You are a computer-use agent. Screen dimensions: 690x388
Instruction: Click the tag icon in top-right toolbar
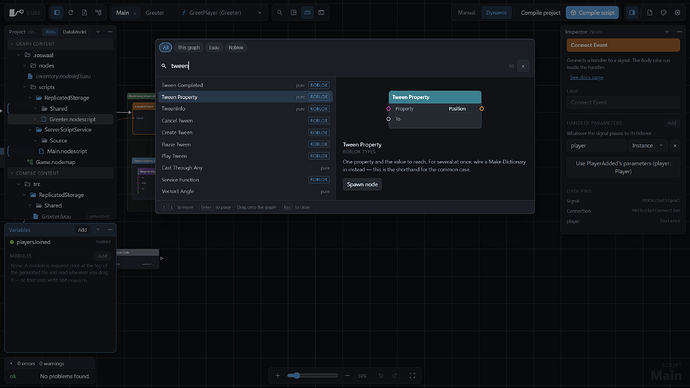click(664, 13)
